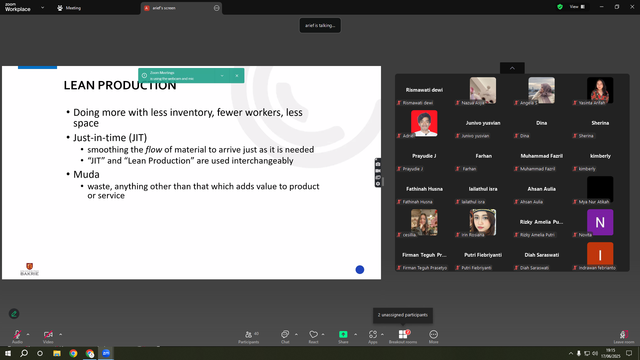
Task: Expand the Share options arrow
Action: coord(356,335)
